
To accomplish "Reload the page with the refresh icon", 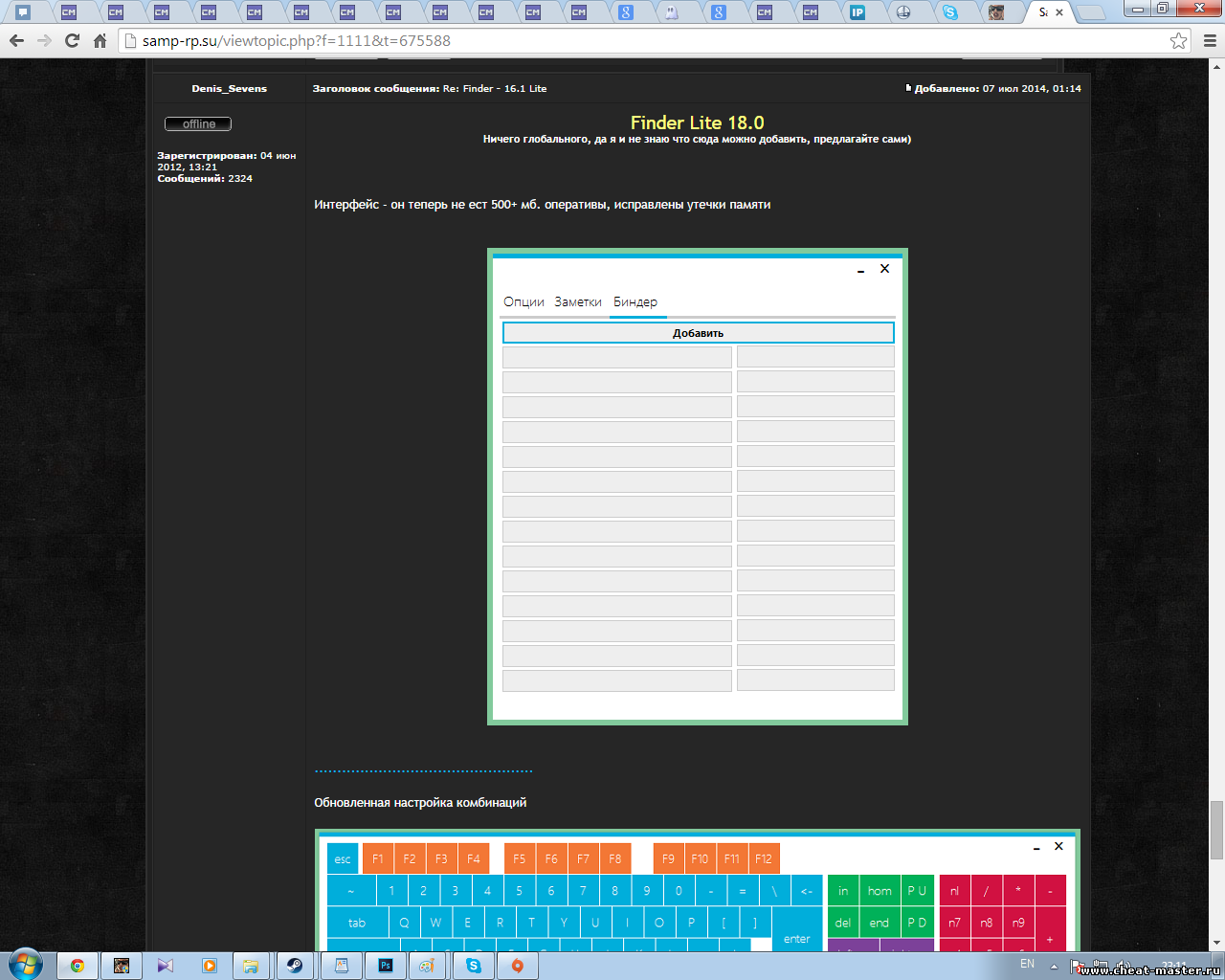I will click(72, 41).
